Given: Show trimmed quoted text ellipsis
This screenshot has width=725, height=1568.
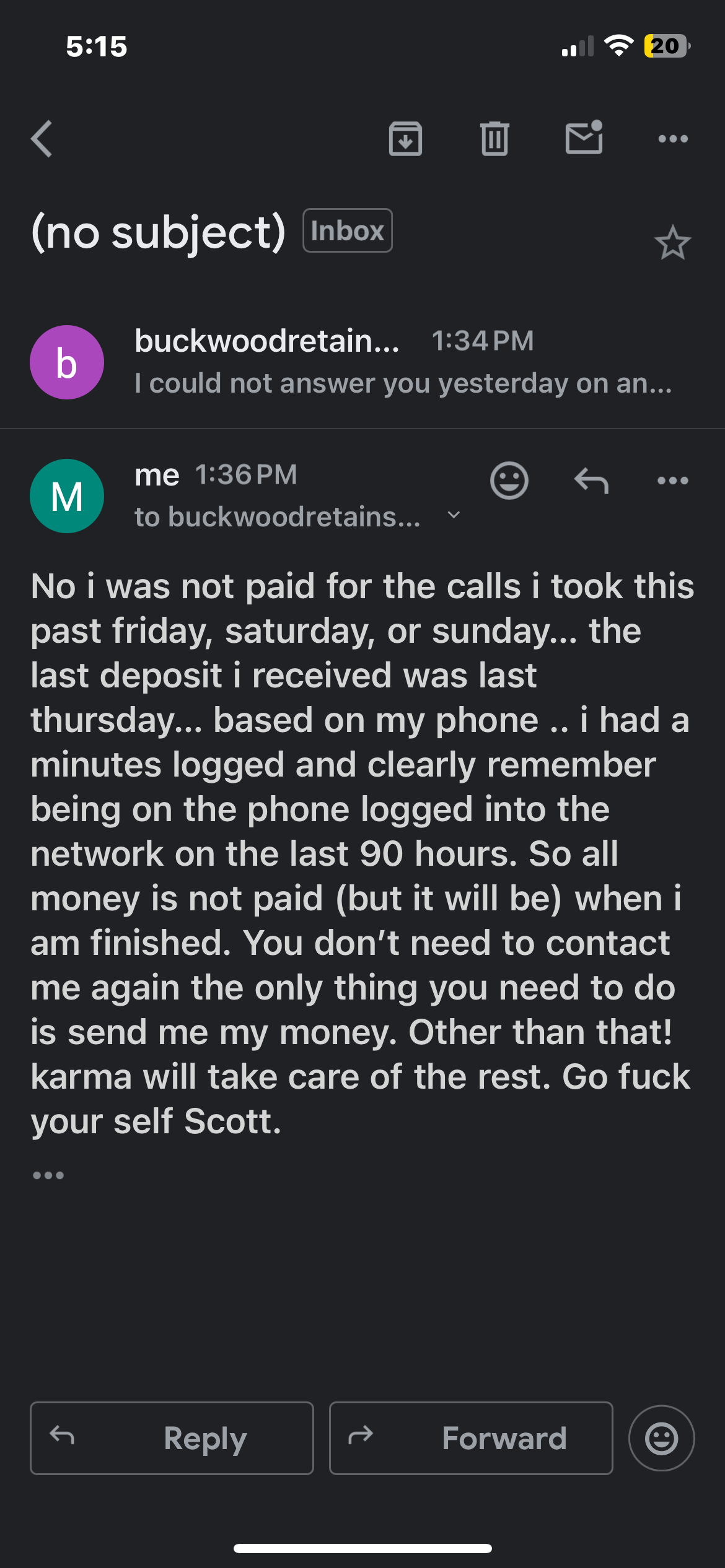Looking at the screenshot, I should [48, 1175].
